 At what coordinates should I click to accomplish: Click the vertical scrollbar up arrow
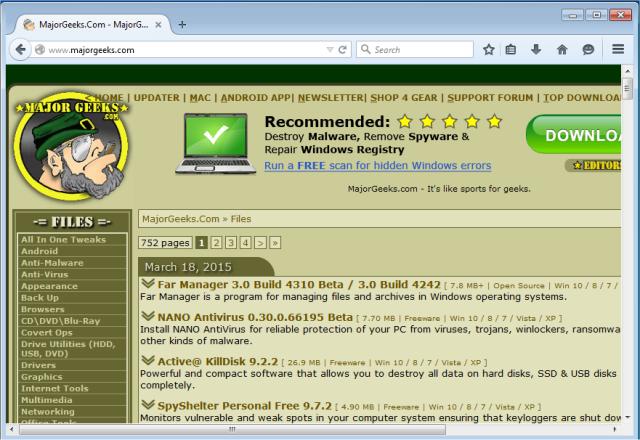point(627,71)
